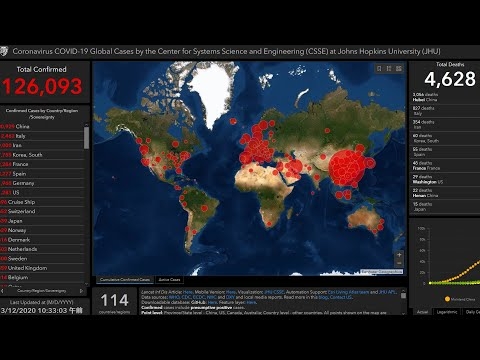Image resolution: width=480 pixels, height=360 pixels.
Task: Select Hubei China row in deaths list
Action: coord(445,97)
